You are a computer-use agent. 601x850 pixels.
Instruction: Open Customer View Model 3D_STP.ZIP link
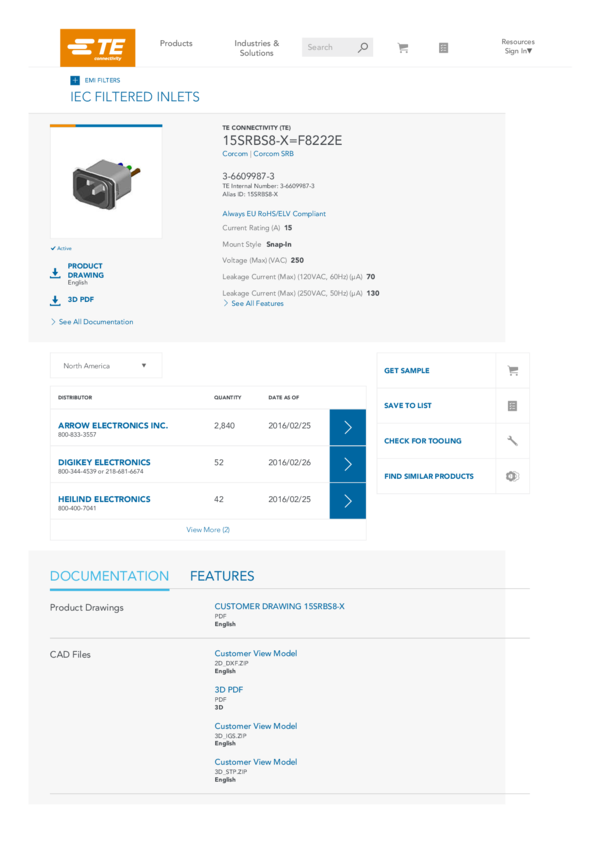(256, 762)
